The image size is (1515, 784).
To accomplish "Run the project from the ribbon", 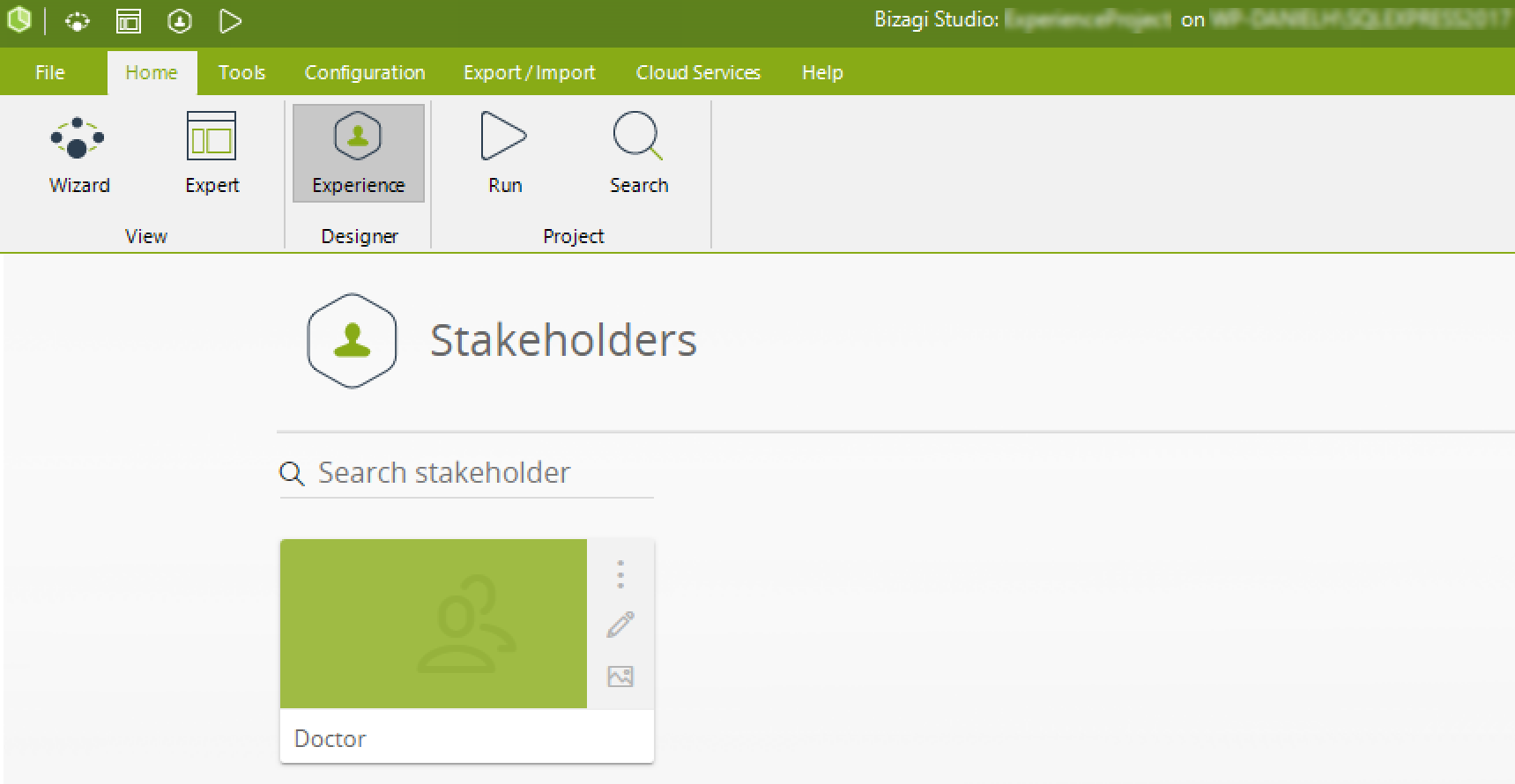I will coord(505,153).
